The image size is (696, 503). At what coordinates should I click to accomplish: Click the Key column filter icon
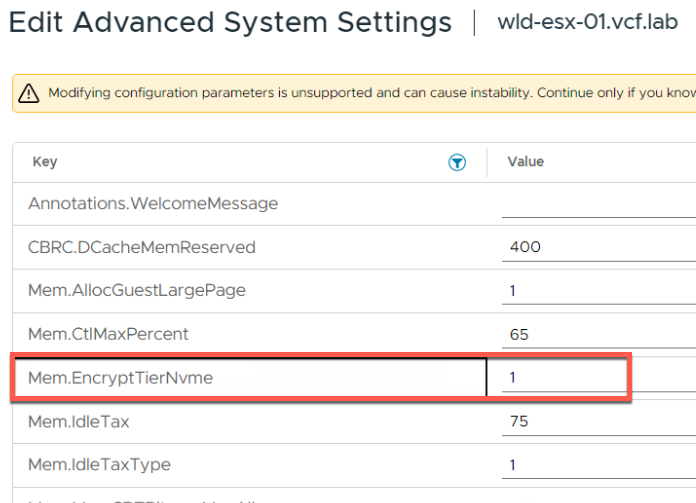(457, 163)
